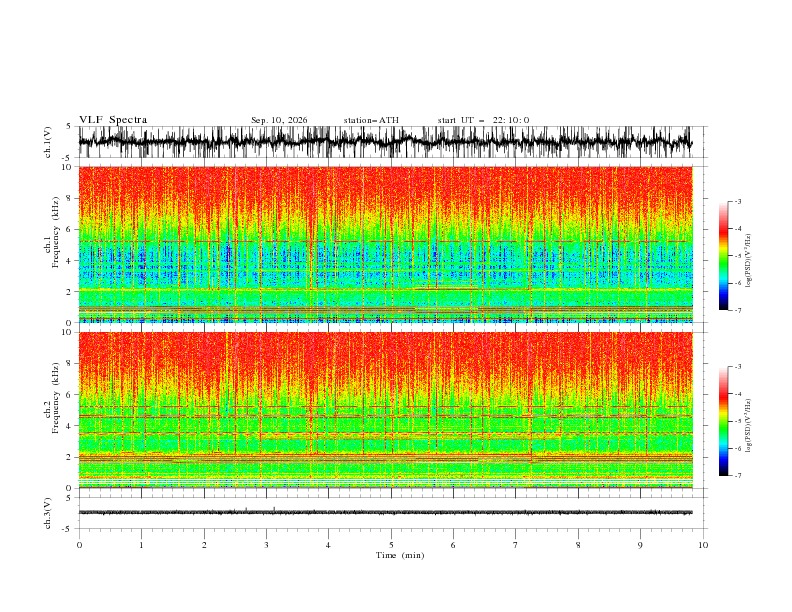Click the Sep. 10, 2026 date label

(x=279, y=120)
